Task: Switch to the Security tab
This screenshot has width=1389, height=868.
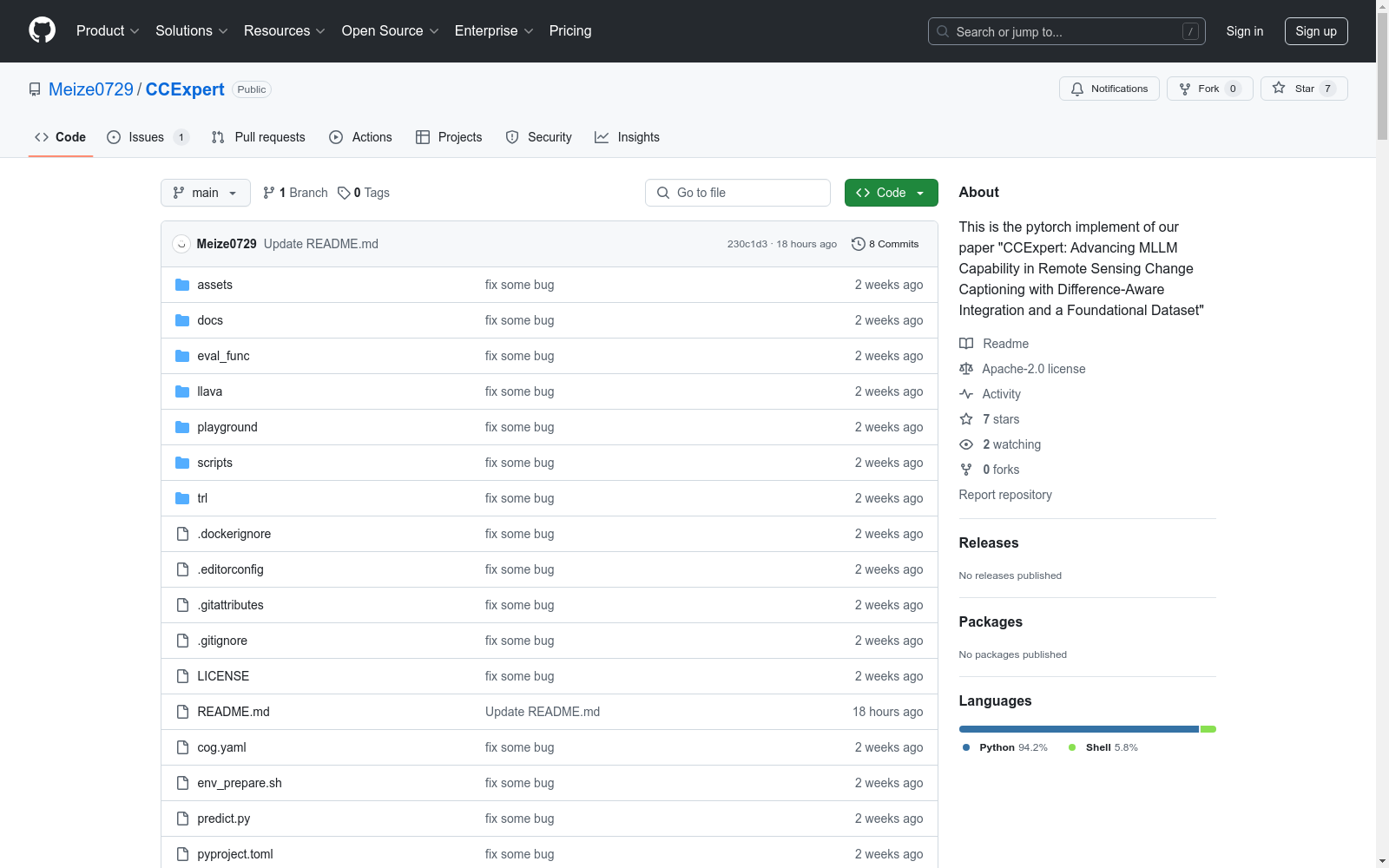Action: point(538,137)
